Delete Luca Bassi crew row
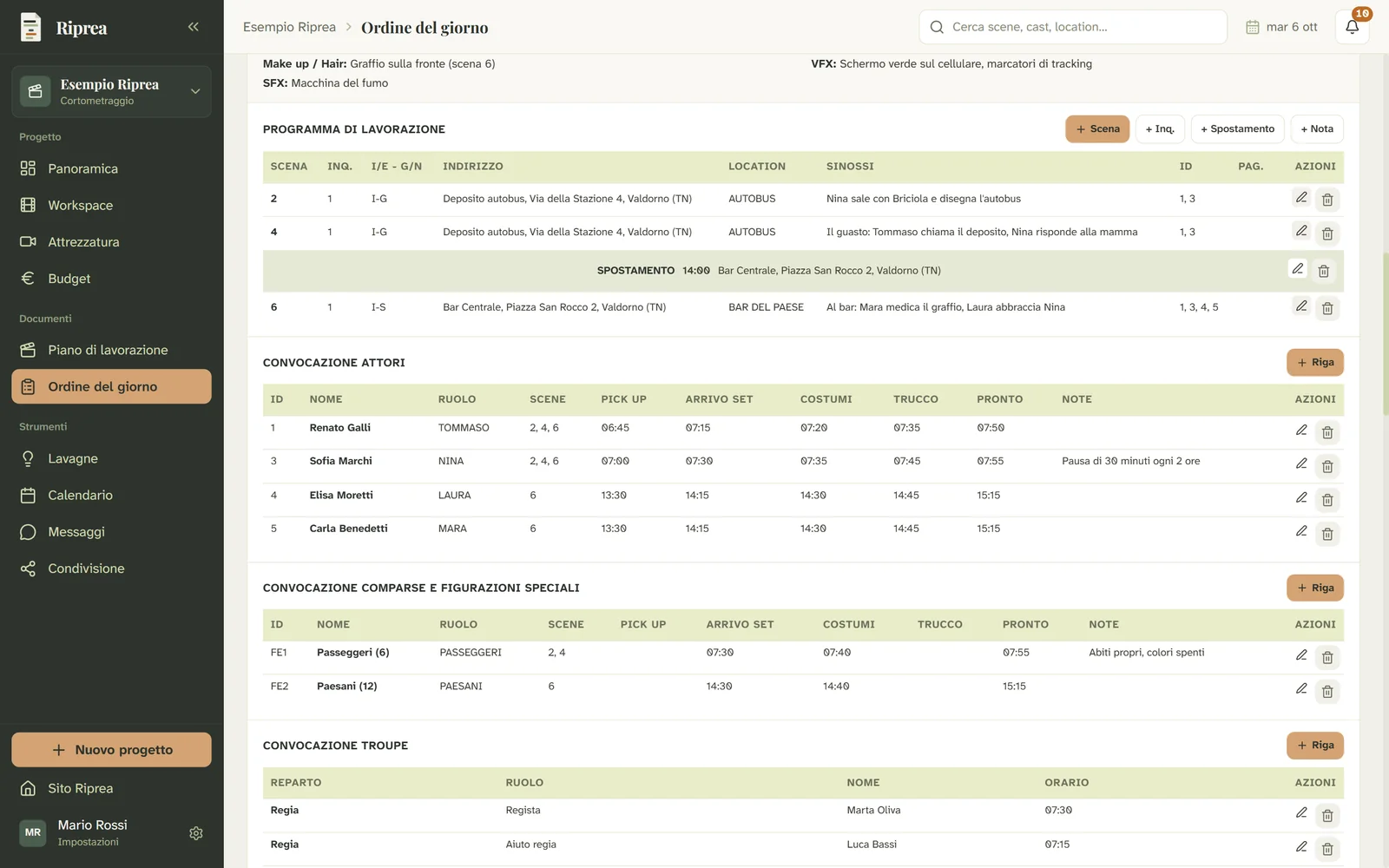Image resolution: width=1389 pixels, height=868 pixels. [1327, 850]
